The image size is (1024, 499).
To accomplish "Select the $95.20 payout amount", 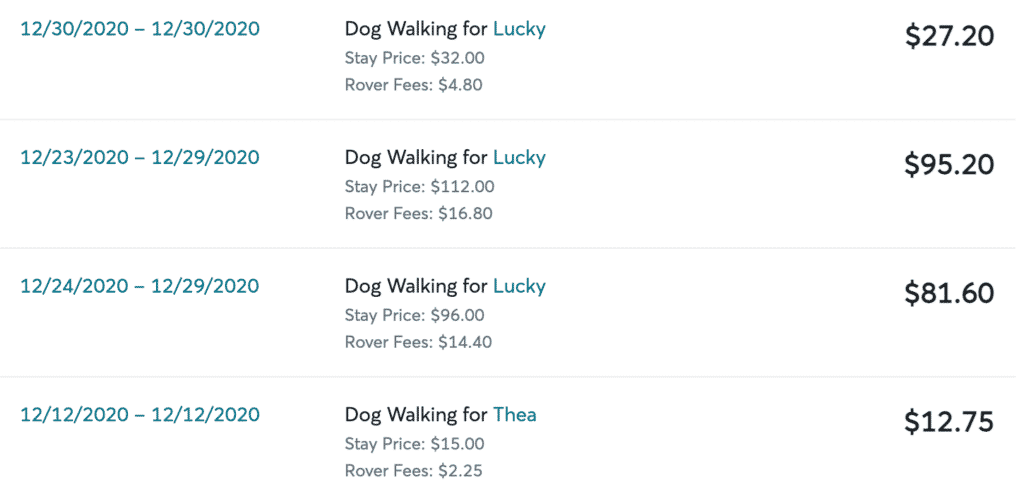I will (950, 165).
